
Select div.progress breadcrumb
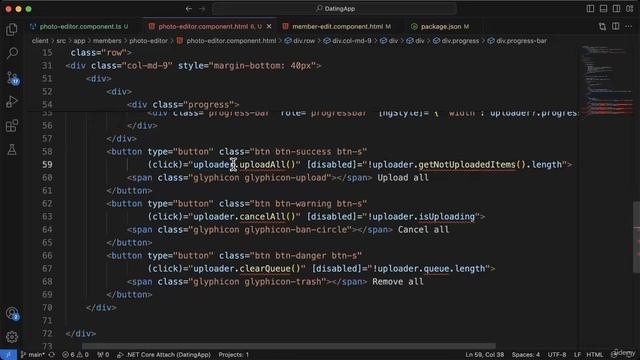click(456, 41)
